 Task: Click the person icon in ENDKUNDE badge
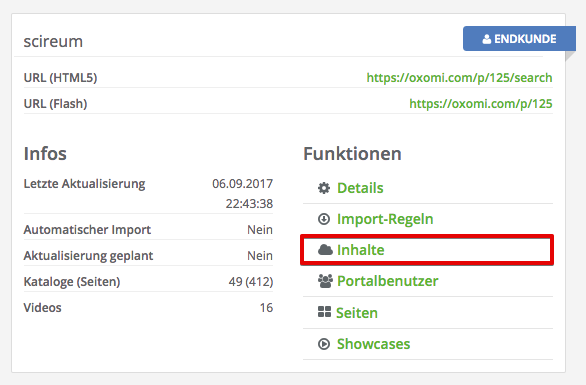[x=487, y=39]
